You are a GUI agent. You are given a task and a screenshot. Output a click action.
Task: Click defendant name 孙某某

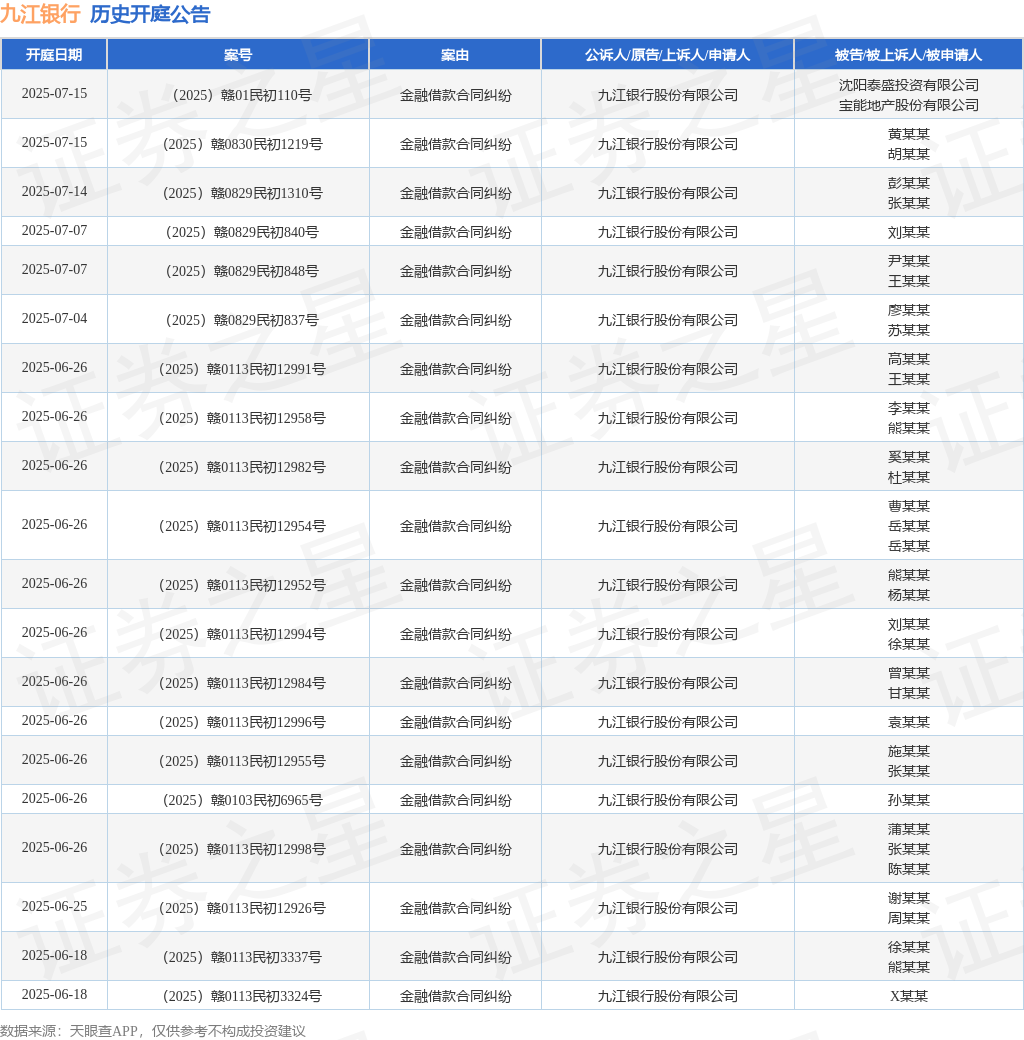coord(909,801)
